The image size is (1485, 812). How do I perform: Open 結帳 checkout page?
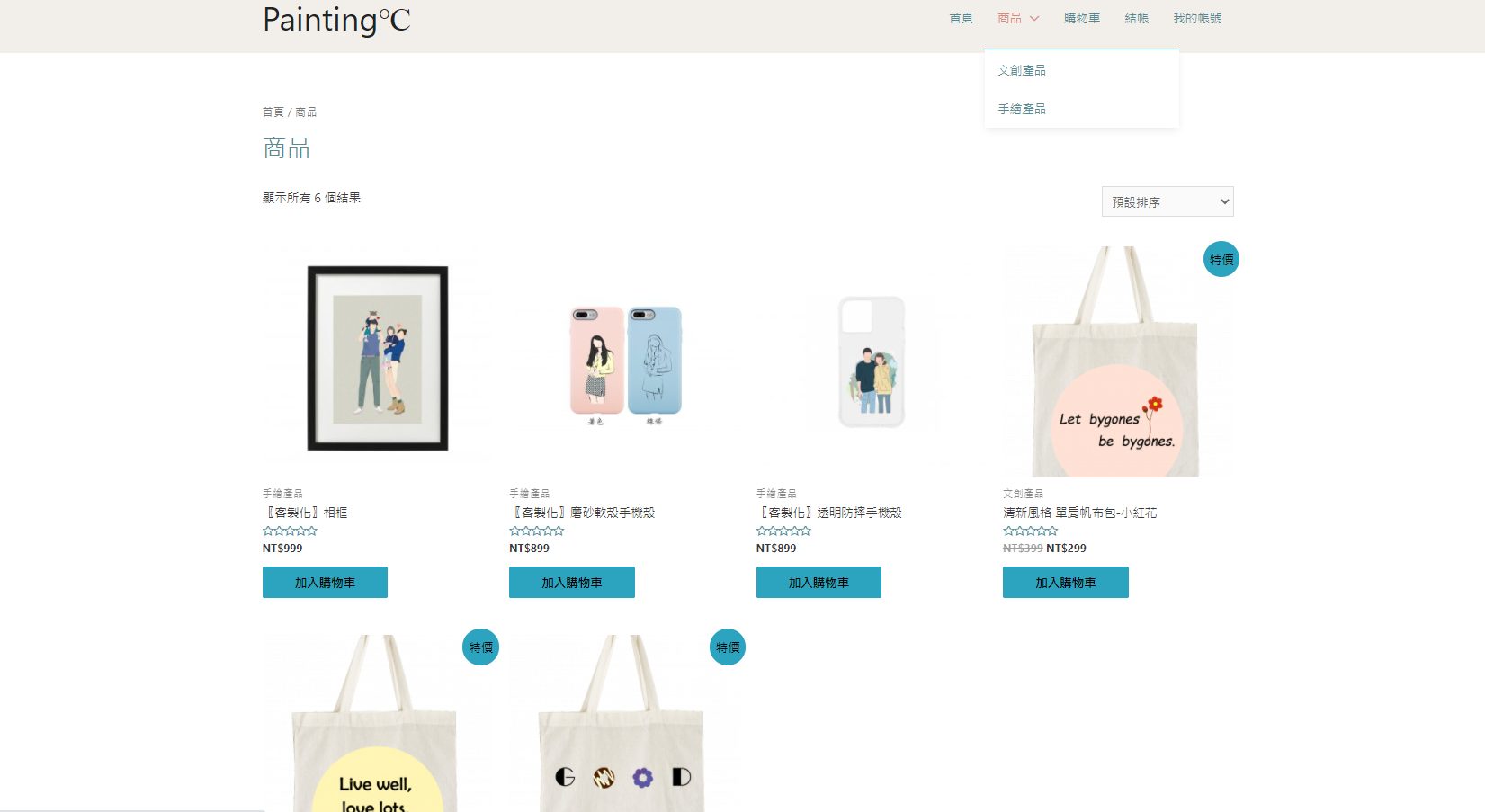click(x=1136, y=18)
